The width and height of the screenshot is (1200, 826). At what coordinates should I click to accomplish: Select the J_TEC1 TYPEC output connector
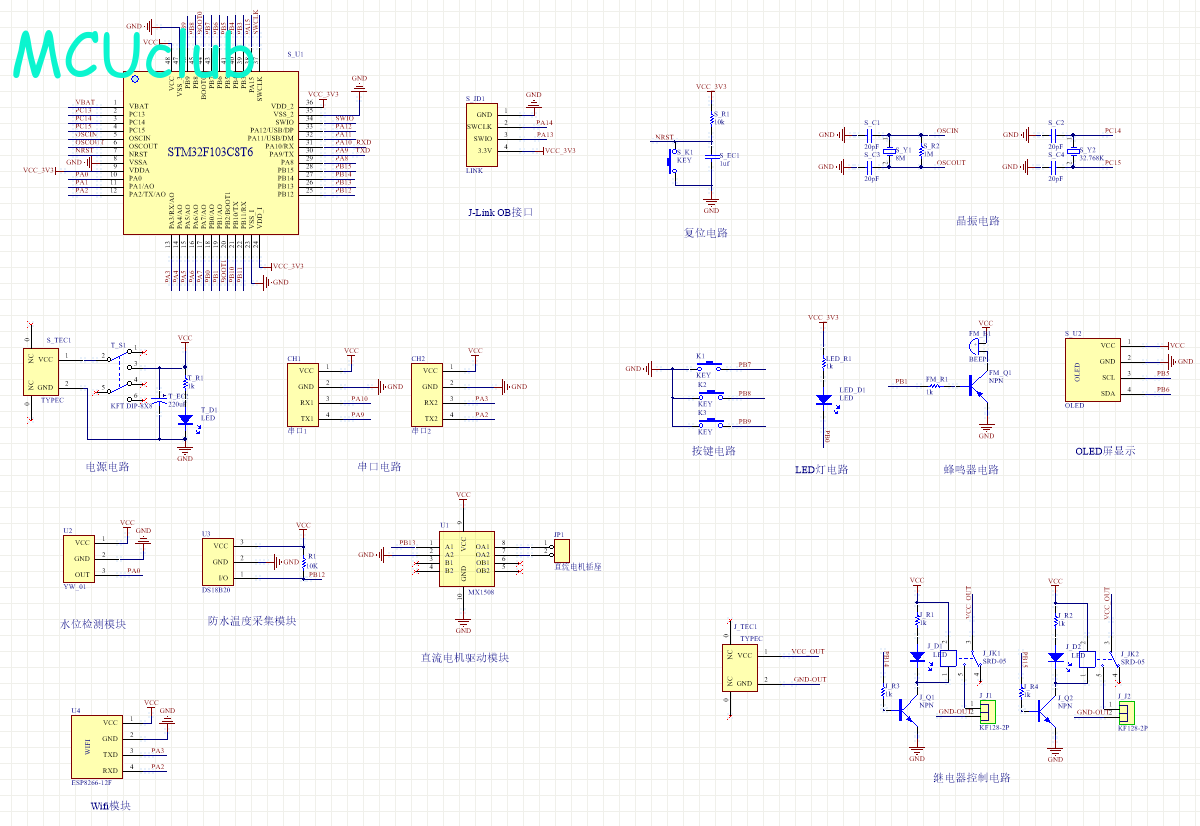click(741, 667)
